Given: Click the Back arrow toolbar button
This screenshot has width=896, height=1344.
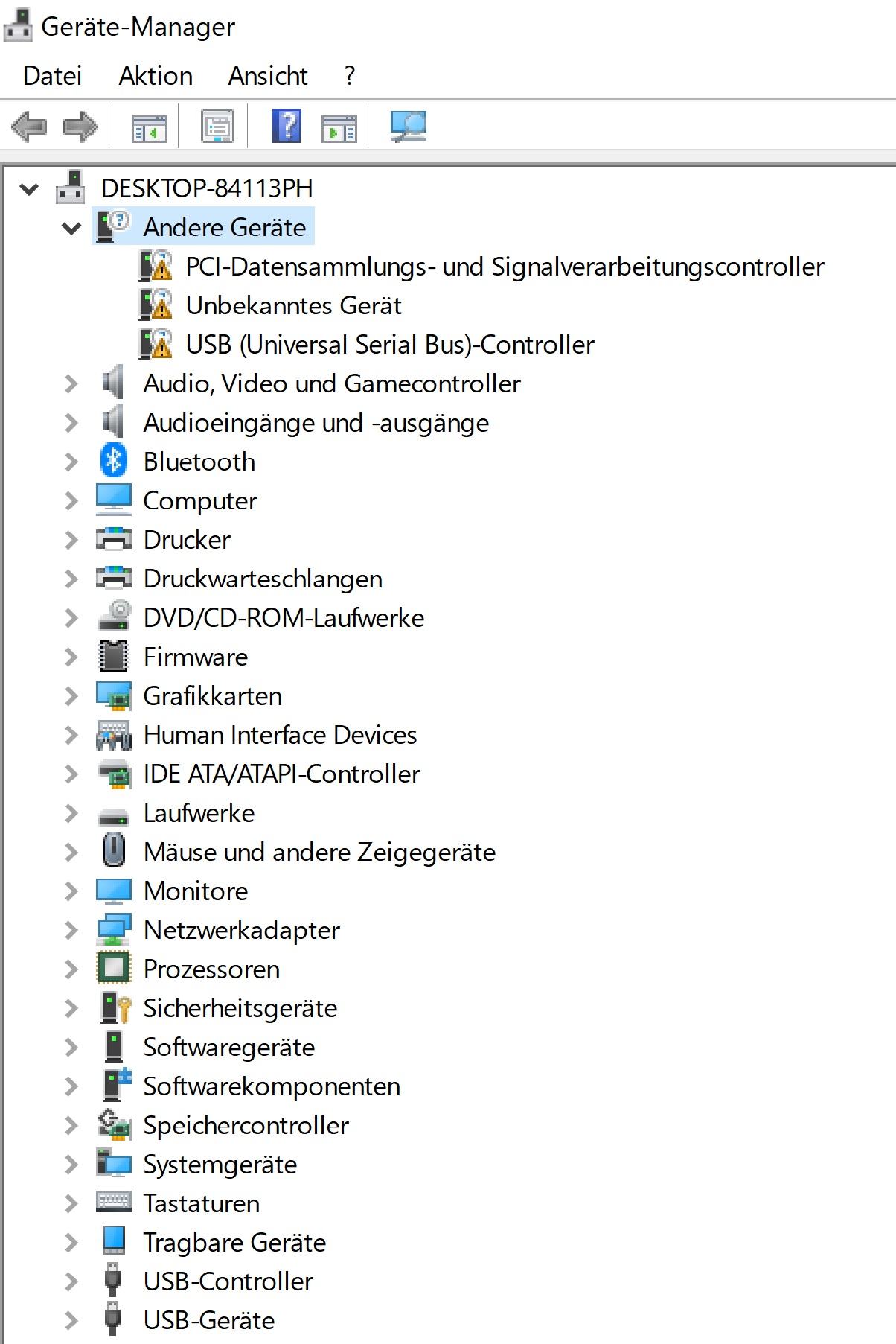Looking at the screenshot, I should pos(30,127).
